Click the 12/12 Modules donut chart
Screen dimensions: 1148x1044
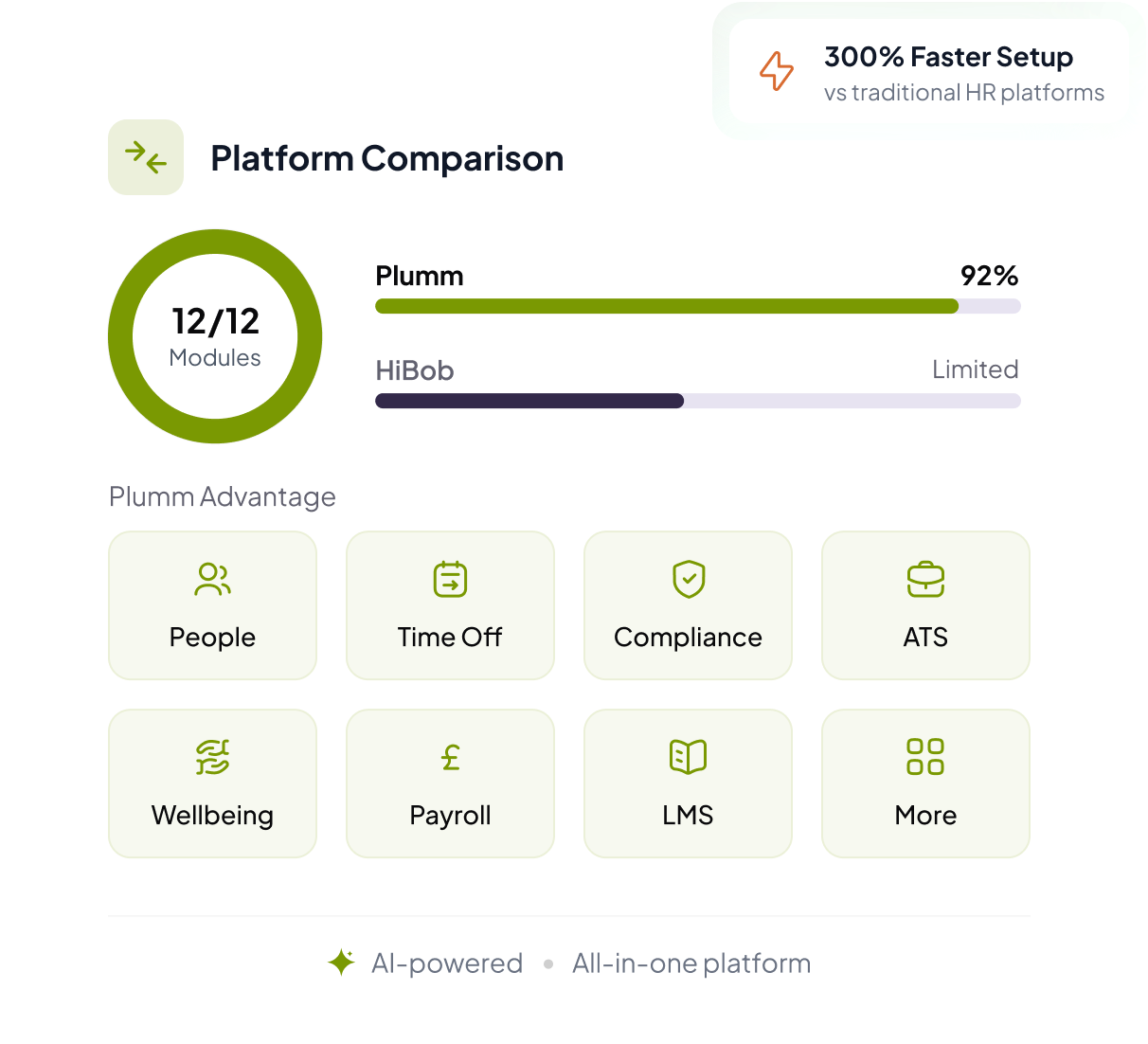tap(215, 336)
